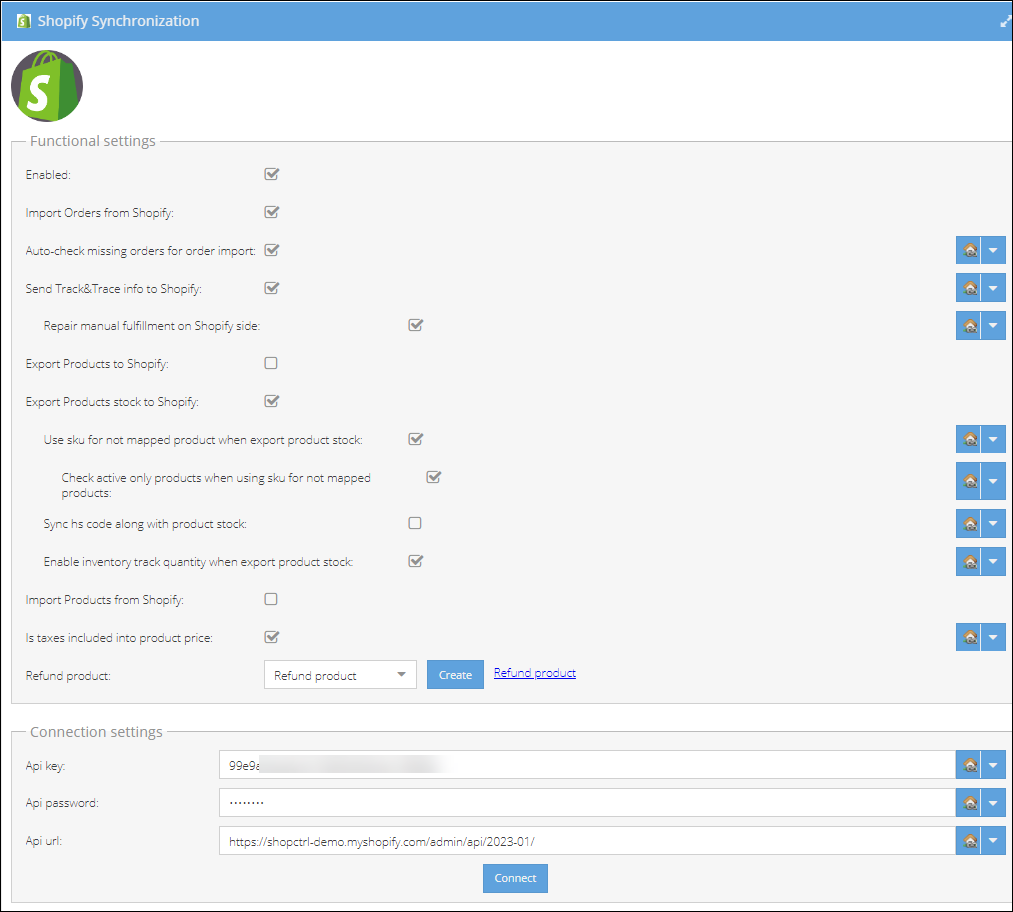Click house icon beside Api key field
This screenshot has width=1013, height=912.
[x=968, y=765]
